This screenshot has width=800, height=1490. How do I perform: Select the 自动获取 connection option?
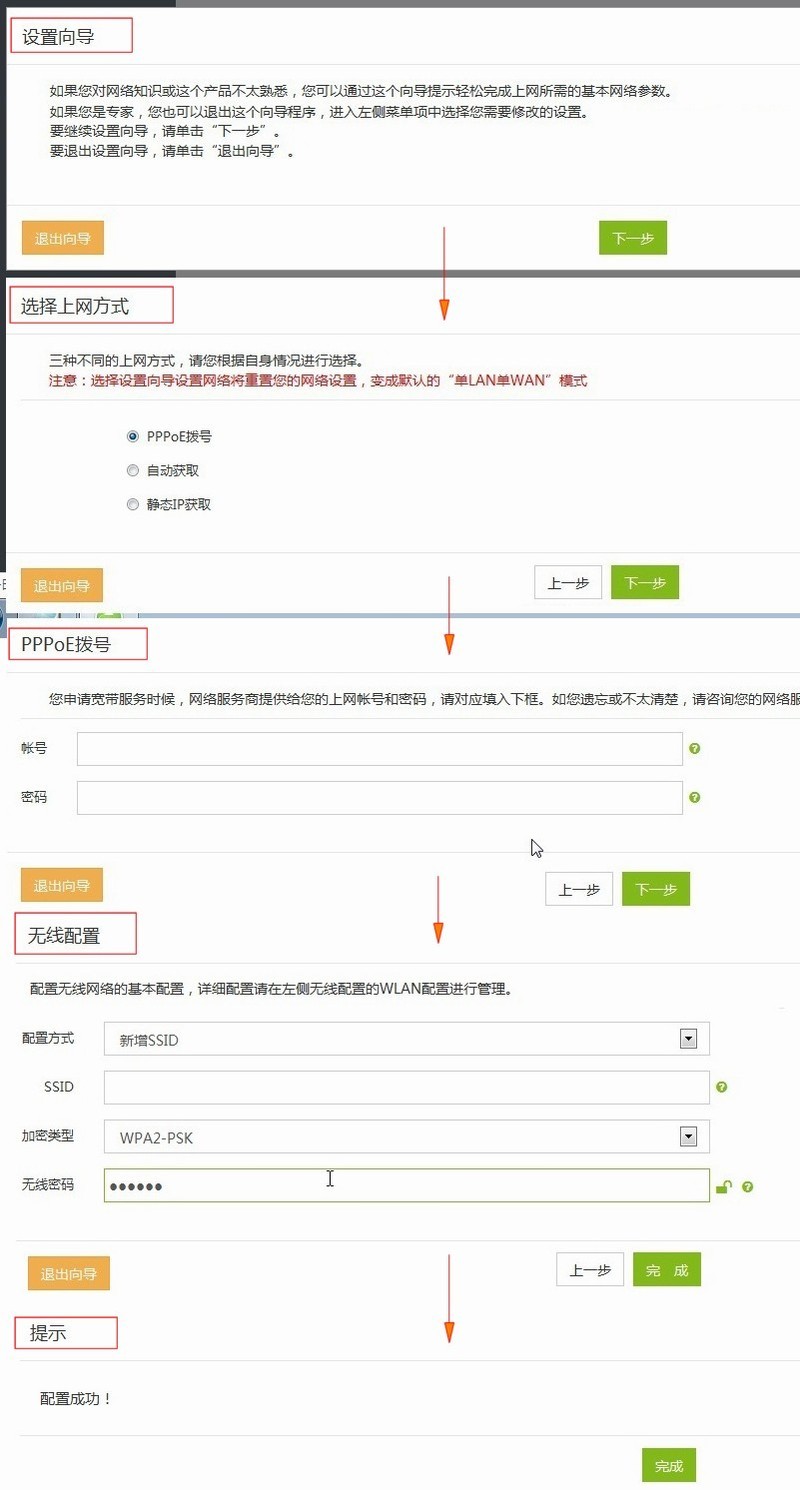133,470
